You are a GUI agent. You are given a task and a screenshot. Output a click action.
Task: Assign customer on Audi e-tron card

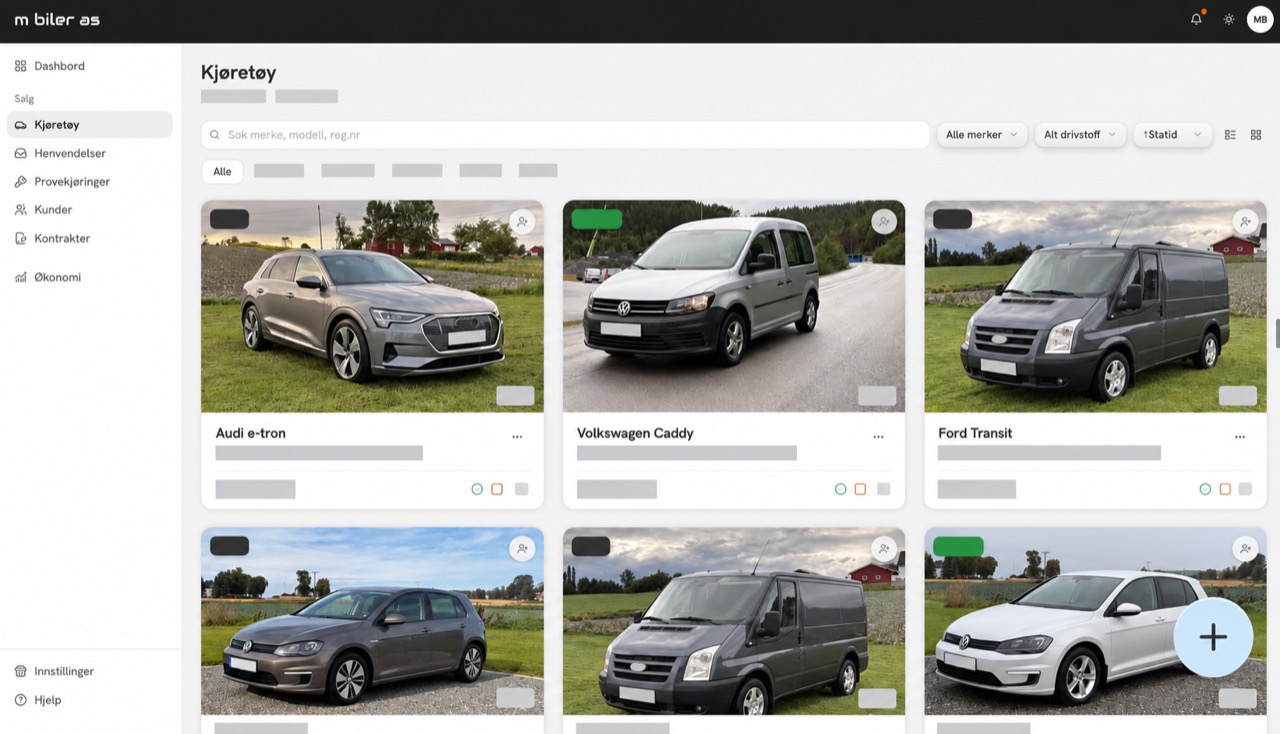tap(522, 222)
